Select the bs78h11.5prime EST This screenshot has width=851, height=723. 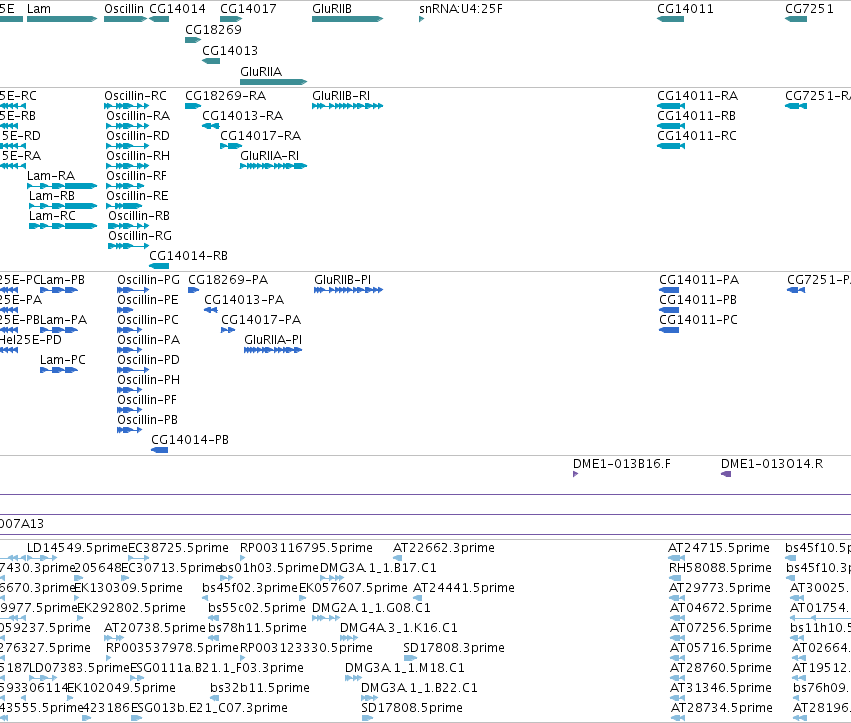[x=213, y=638]
